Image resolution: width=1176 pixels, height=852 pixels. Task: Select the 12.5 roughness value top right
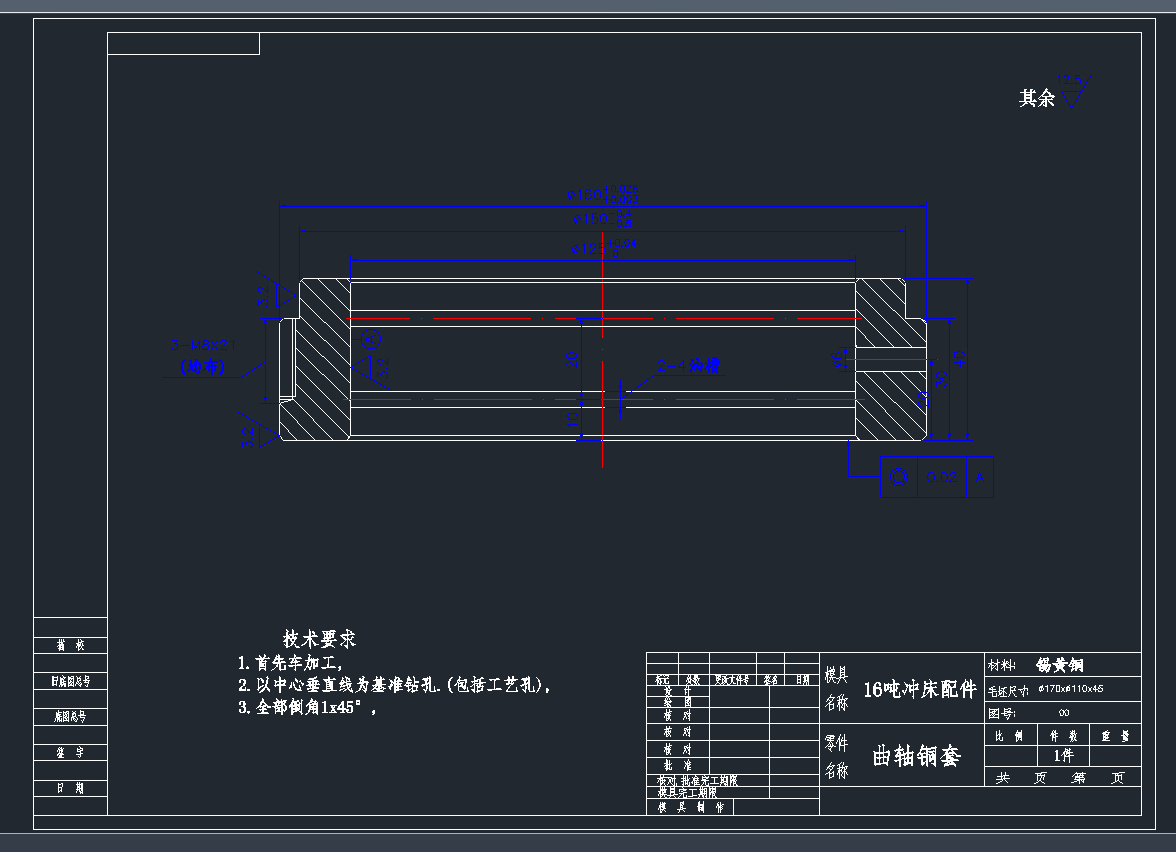1069,80
